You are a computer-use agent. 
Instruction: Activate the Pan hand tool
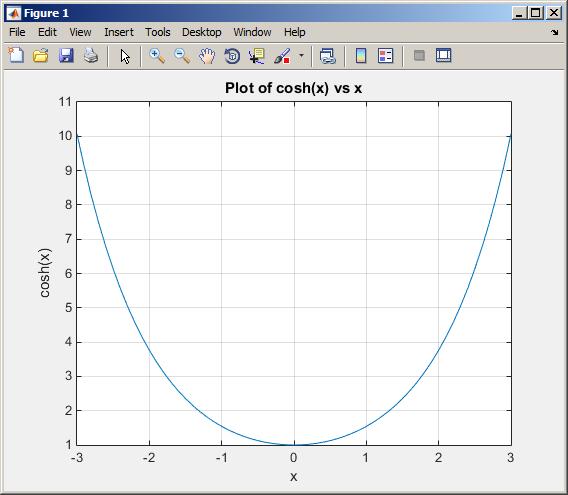207,56
